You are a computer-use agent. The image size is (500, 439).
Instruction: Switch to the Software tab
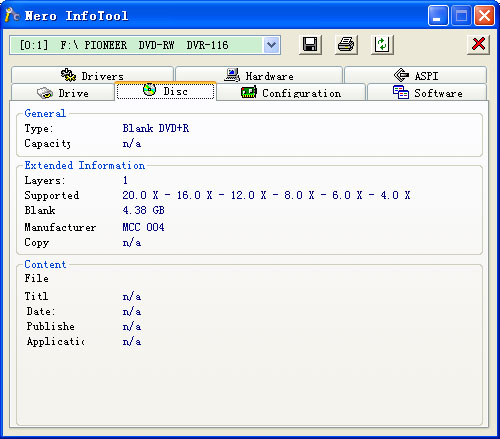[x=427, y=93]
